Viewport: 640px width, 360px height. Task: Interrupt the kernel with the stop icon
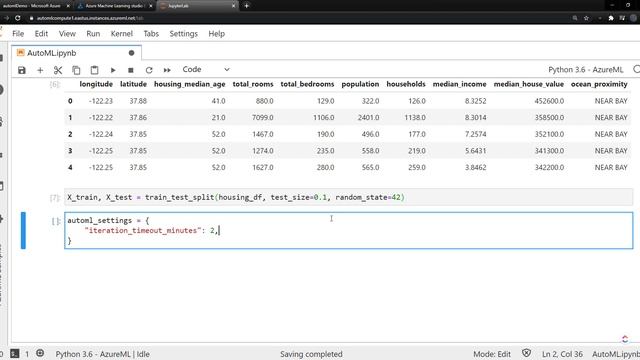click(x=131, y=70)
